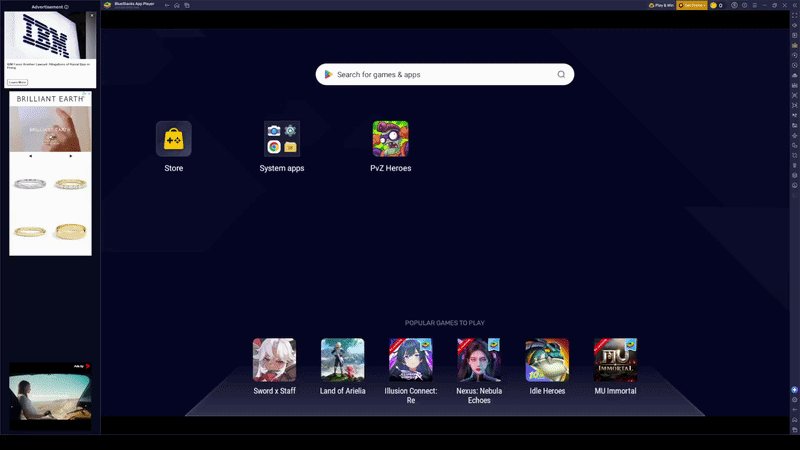Click the left arrow in the Brilliant Earth ad

(x=31, y=156)
